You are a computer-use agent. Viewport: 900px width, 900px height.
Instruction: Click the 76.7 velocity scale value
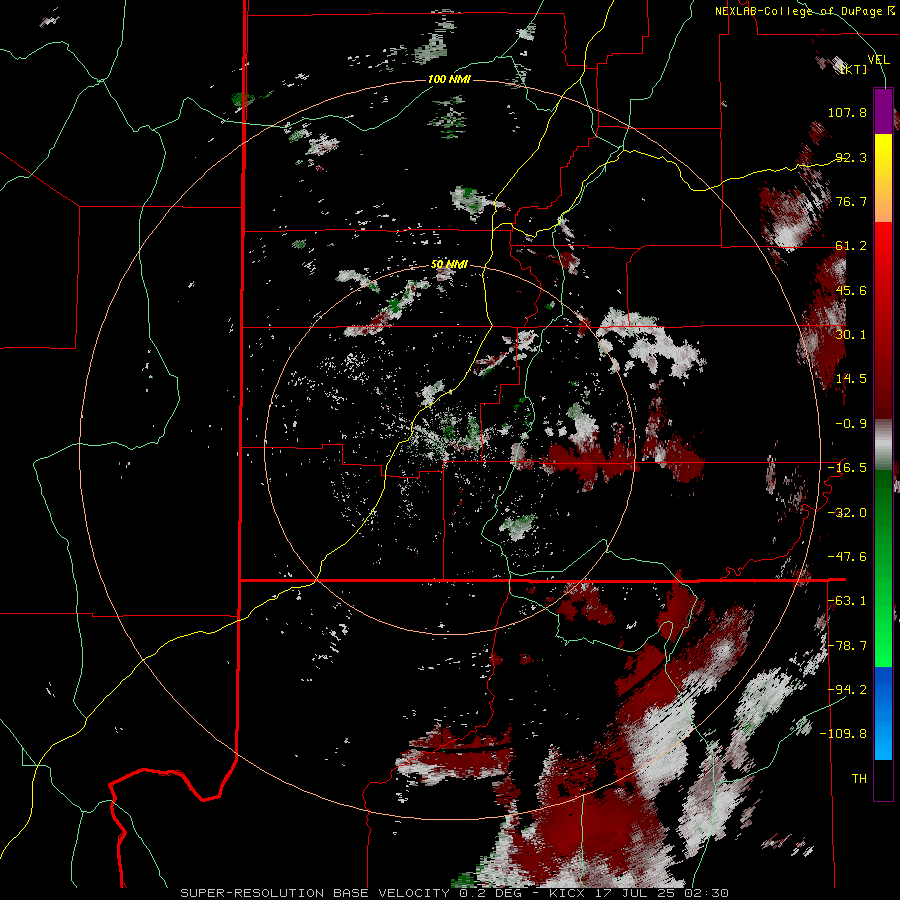pyautogui.click(x=851, y=201)
